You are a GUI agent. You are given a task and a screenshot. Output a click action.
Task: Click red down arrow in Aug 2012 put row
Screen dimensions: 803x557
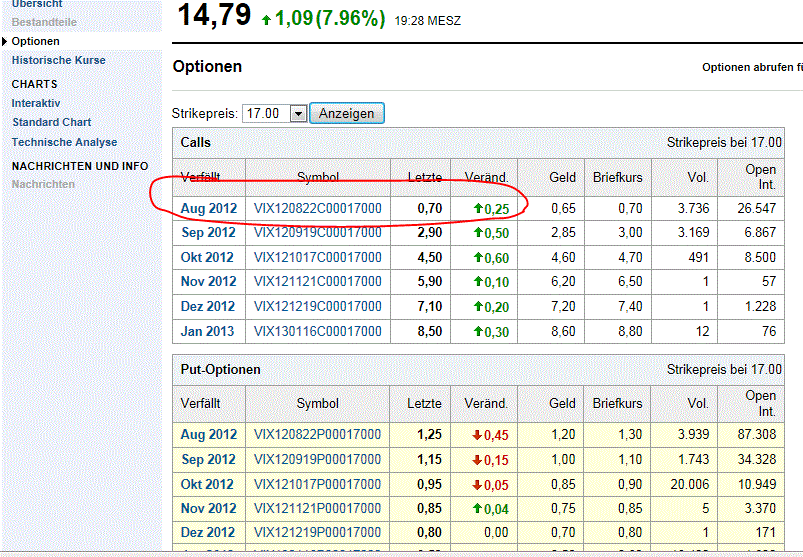[476, 435]
